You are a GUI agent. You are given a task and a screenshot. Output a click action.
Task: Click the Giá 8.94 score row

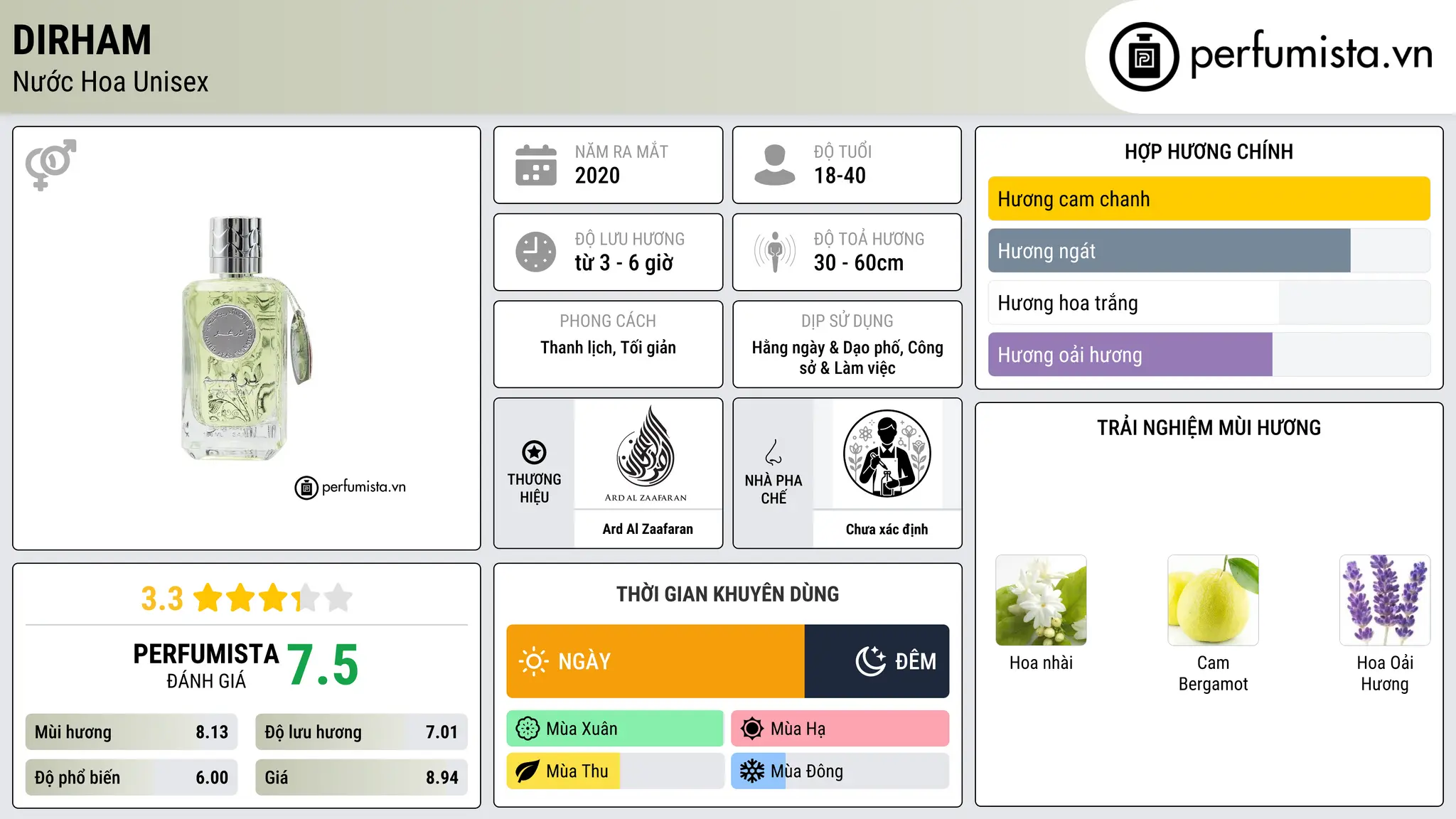click(x=361, y=778)
